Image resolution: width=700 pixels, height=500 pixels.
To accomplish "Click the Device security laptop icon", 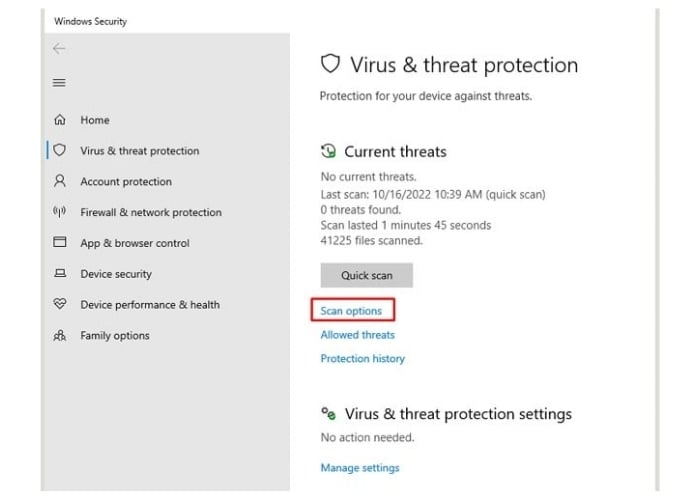I will [x=59, y=274].
